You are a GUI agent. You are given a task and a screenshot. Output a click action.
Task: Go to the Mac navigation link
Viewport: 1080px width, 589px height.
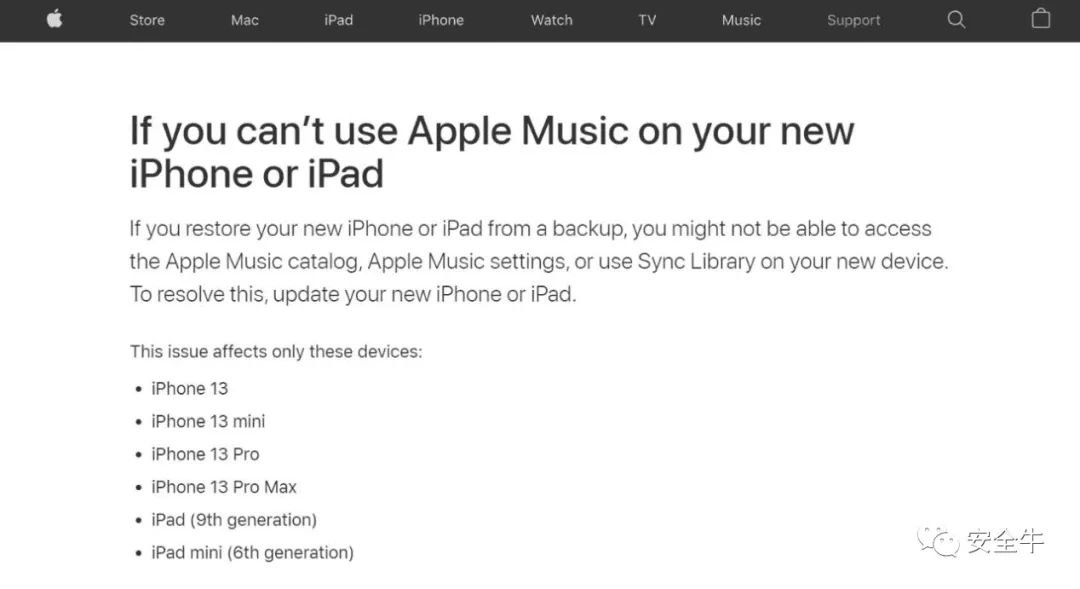245,20
